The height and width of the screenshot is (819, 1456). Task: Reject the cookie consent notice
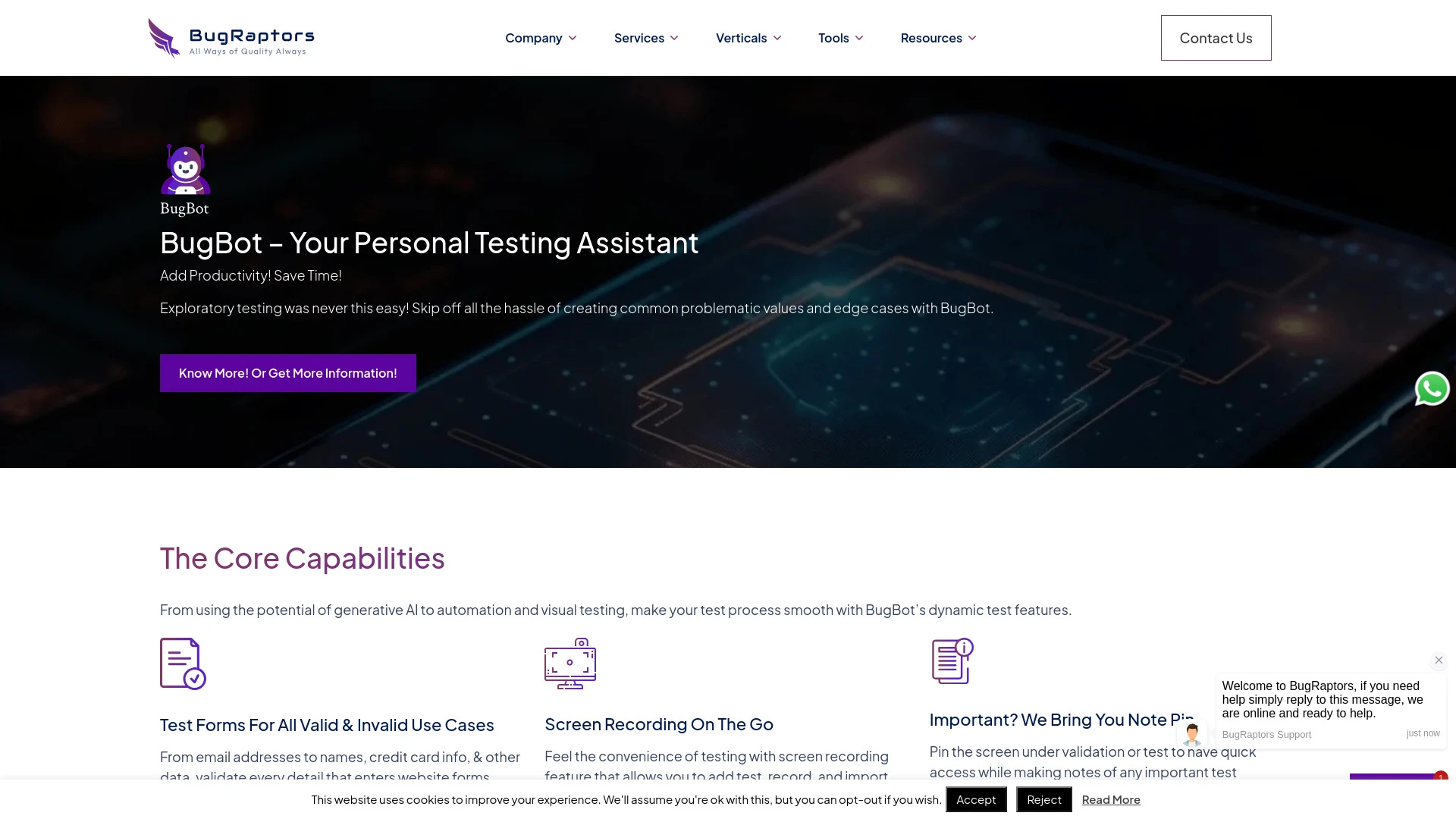coord(1044,799)
